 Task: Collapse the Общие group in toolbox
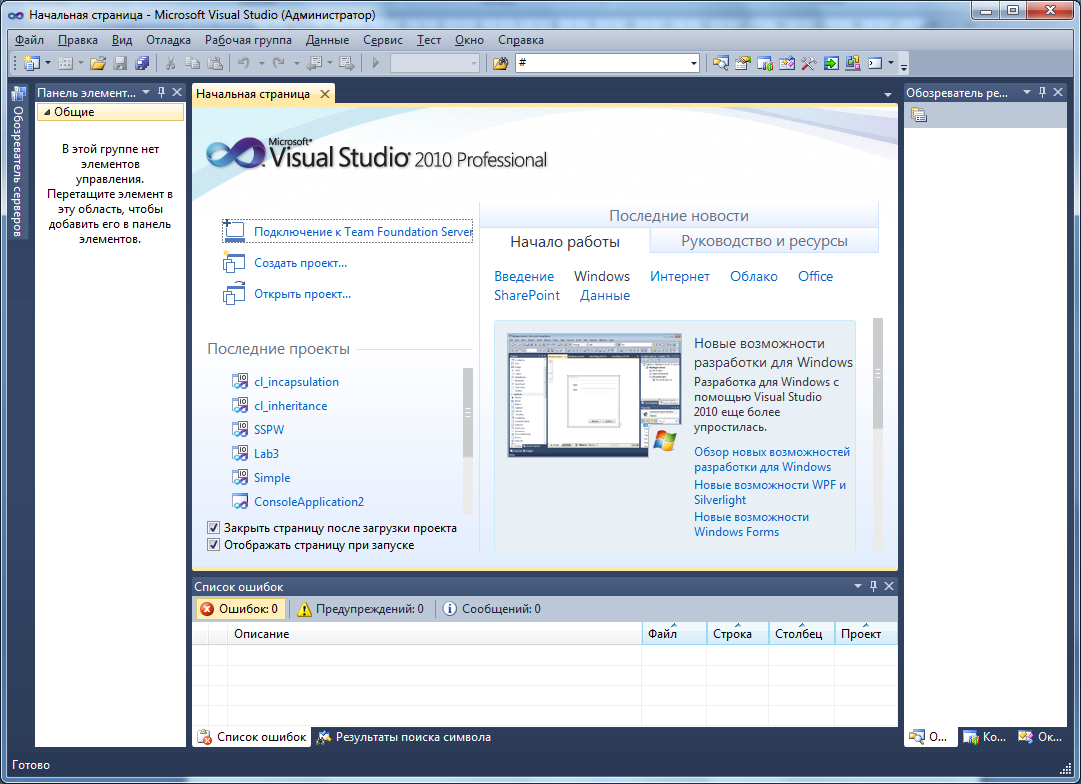coord(48,112)
